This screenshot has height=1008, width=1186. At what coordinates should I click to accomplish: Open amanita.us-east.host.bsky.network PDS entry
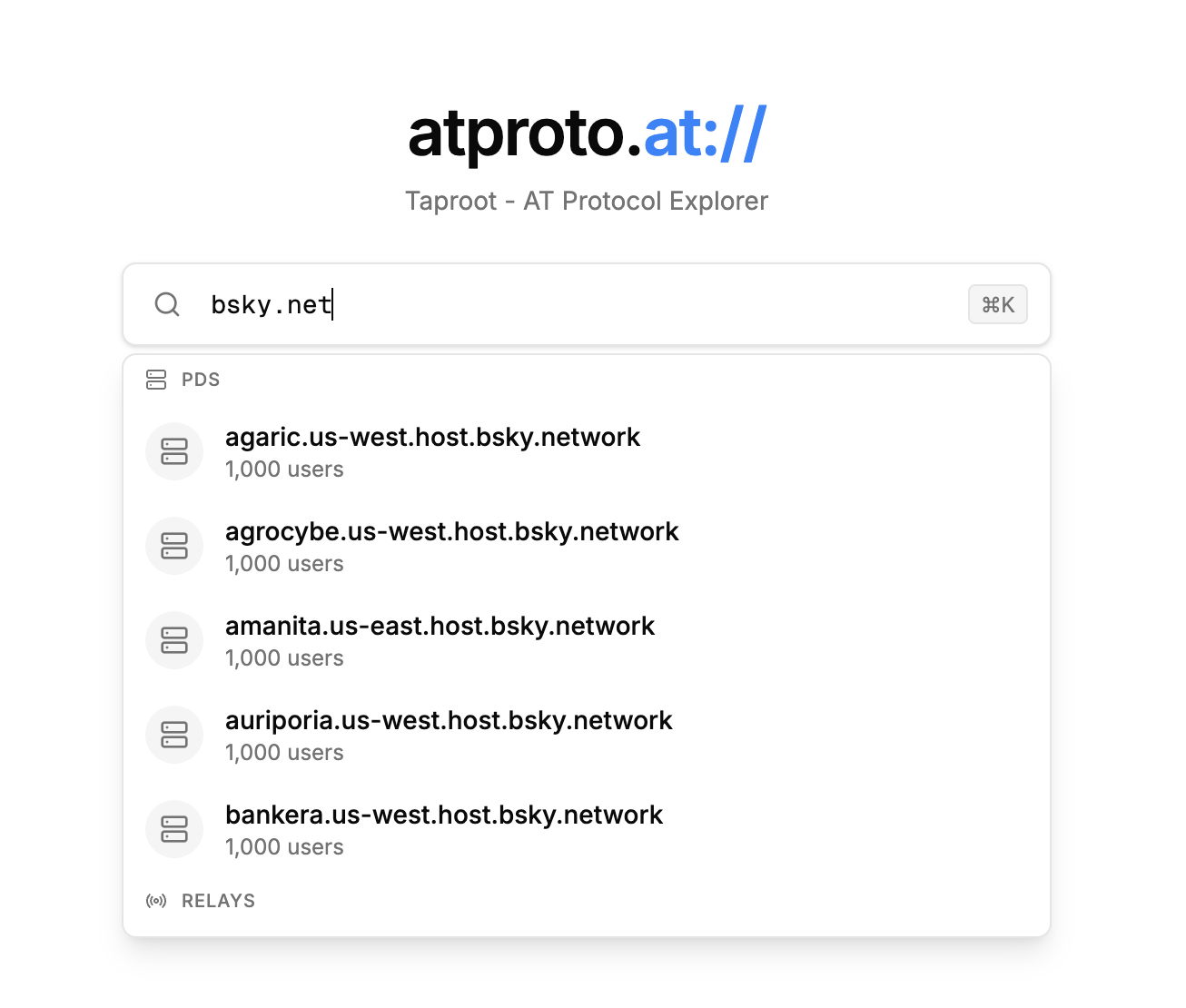click(x=440, y=627)
